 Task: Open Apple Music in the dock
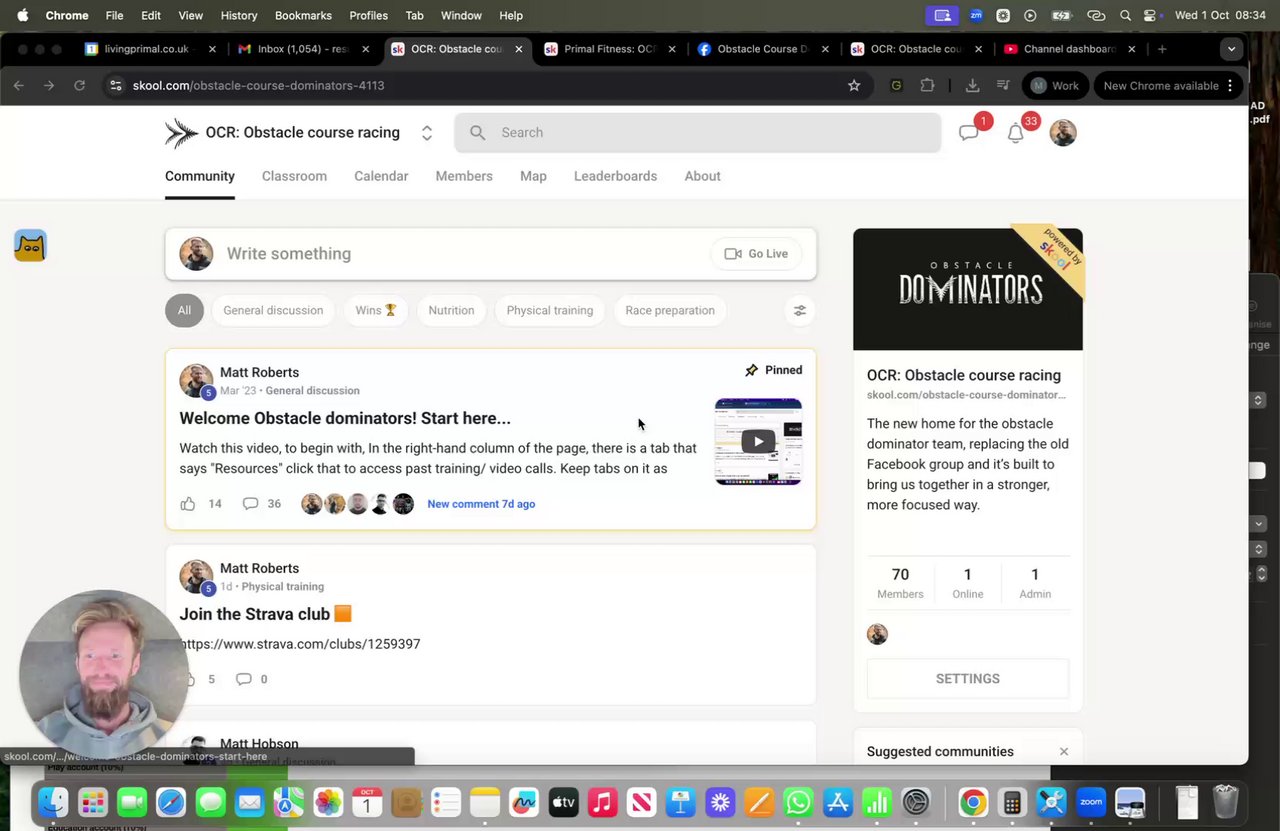tap(602, 802)
